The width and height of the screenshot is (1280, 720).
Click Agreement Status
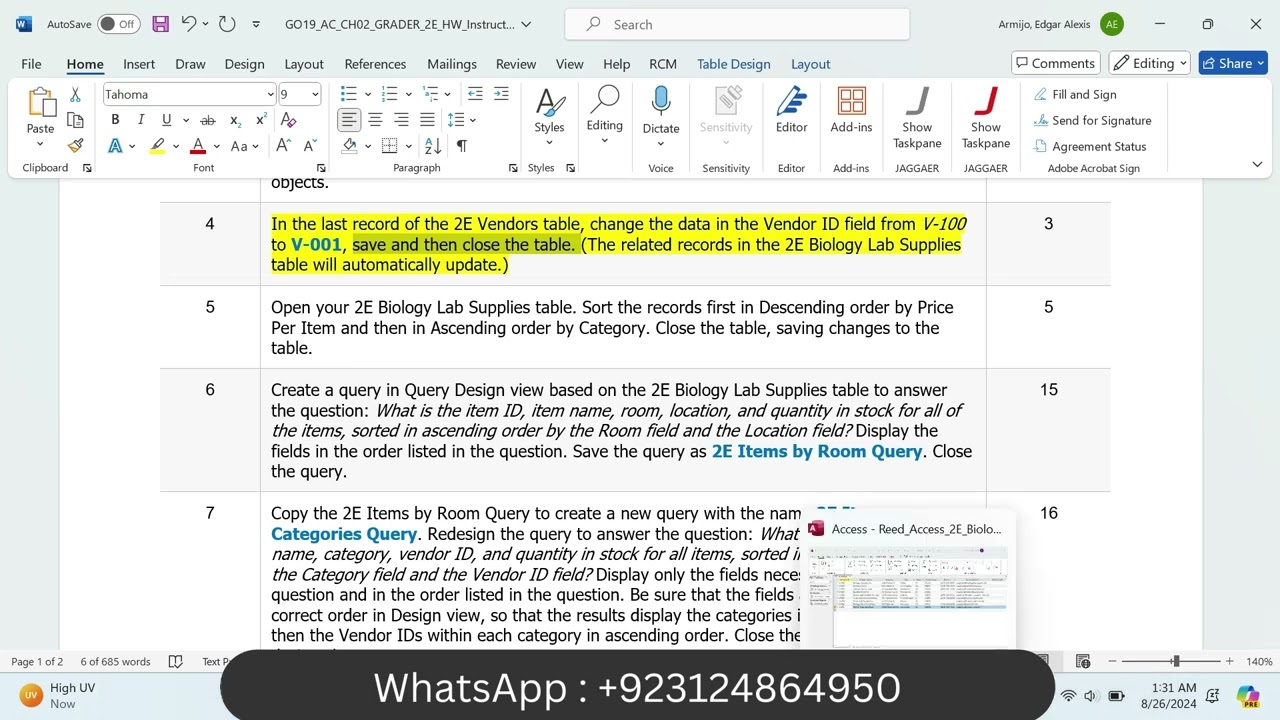[x=1088, y=146]
